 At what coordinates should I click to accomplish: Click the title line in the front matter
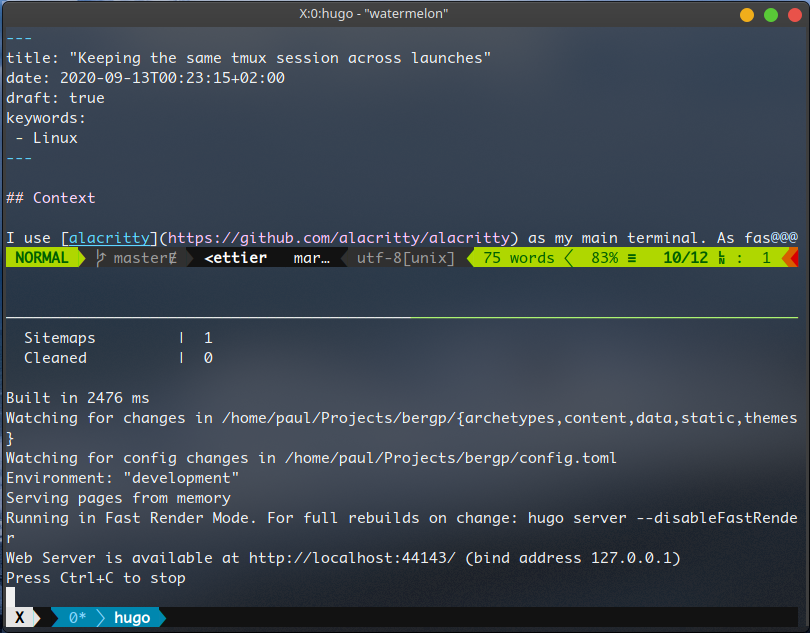[x=248, y=58]
